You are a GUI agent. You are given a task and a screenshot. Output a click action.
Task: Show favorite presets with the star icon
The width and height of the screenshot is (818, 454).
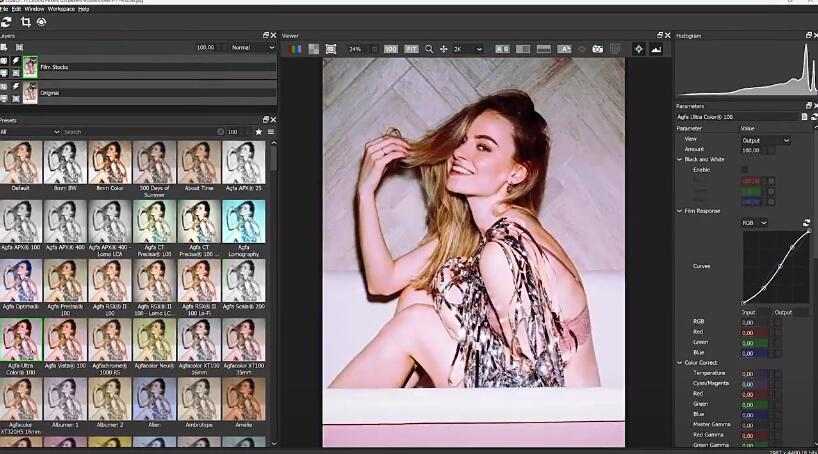pyautogui.click(x=258, y=132)
